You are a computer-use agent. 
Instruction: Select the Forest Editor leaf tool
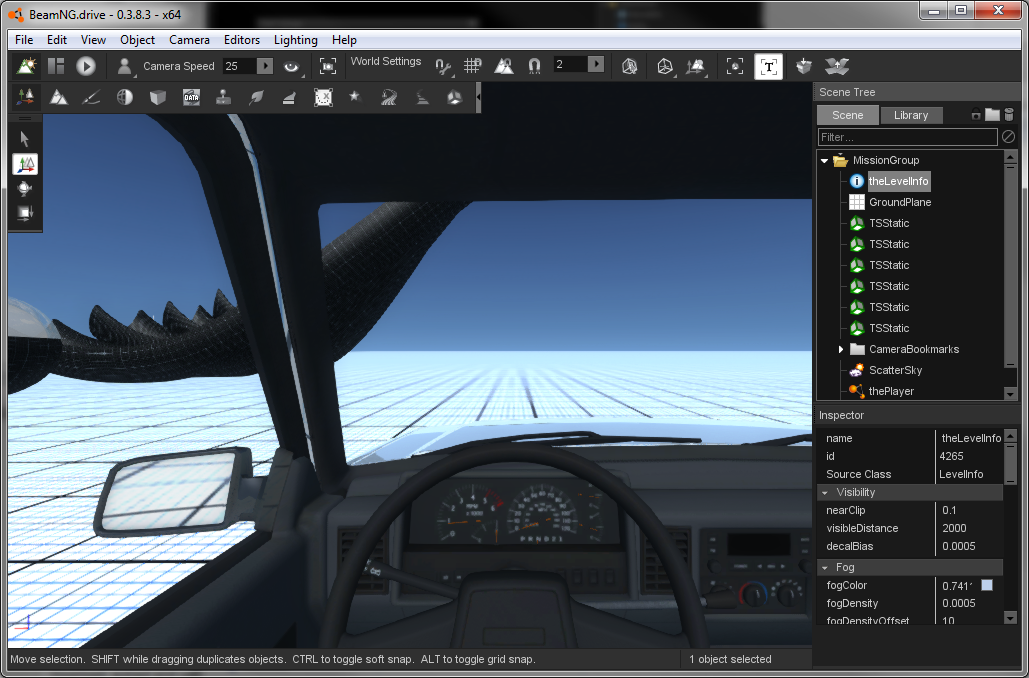pos(257,98)
